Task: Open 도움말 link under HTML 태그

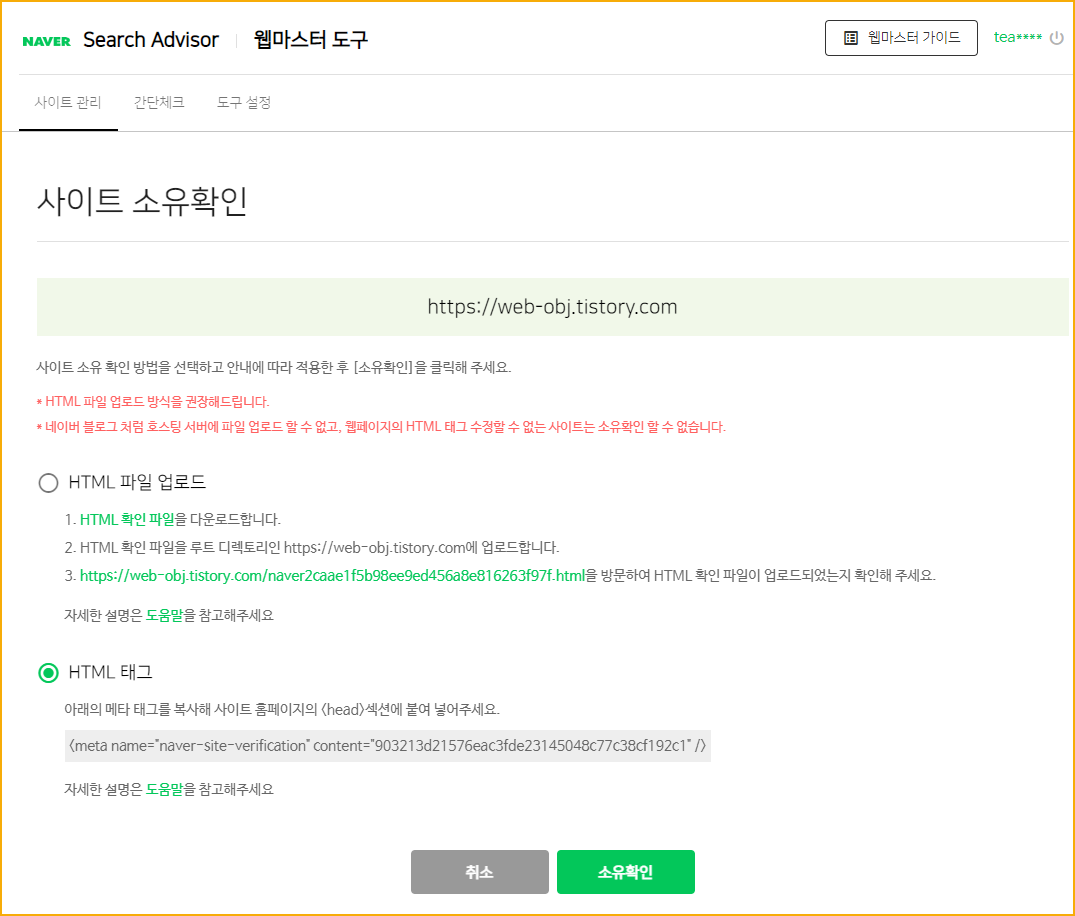Action: (x=165, y=789)
